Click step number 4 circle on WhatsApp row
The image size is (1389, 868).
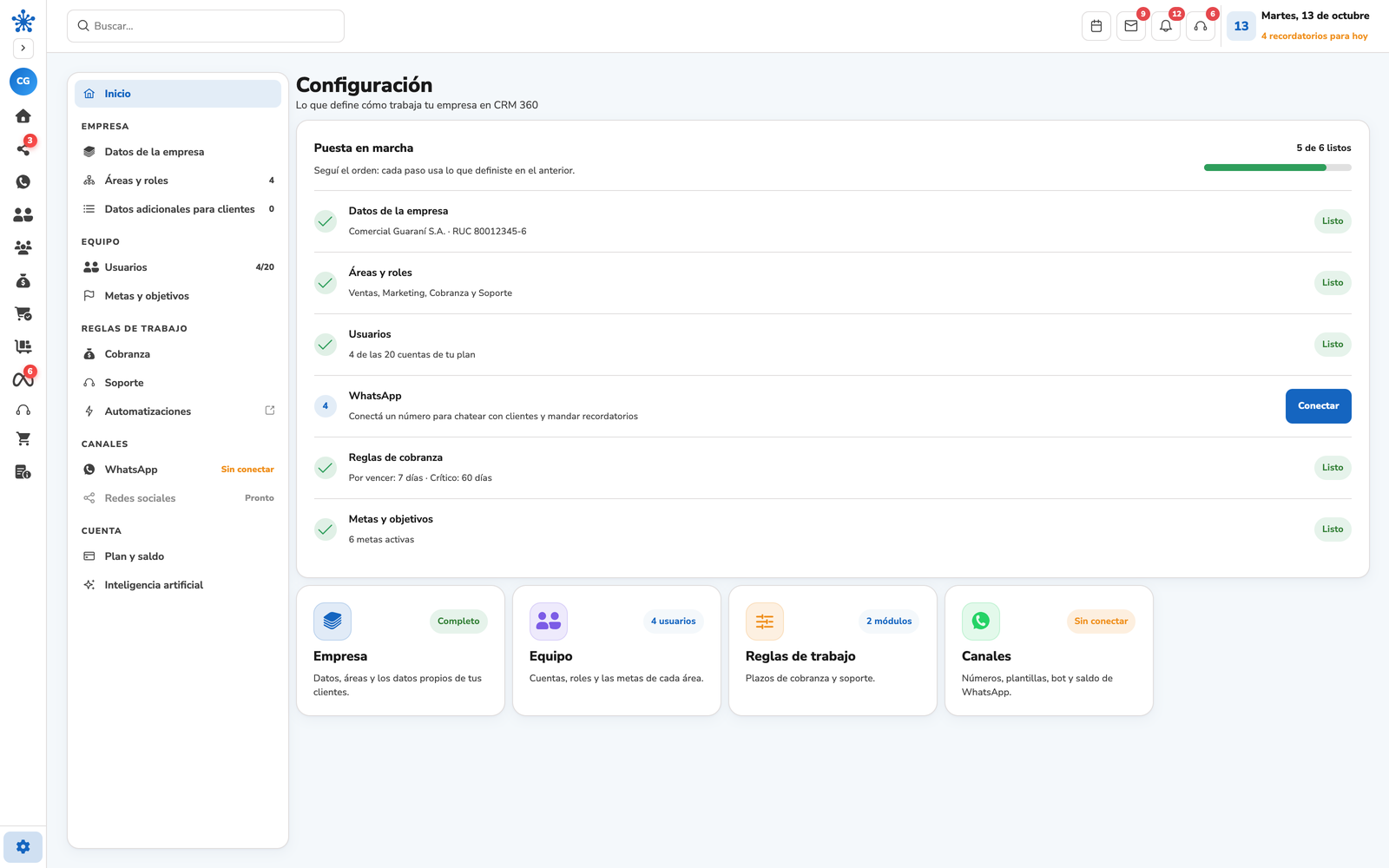(326, 406)
